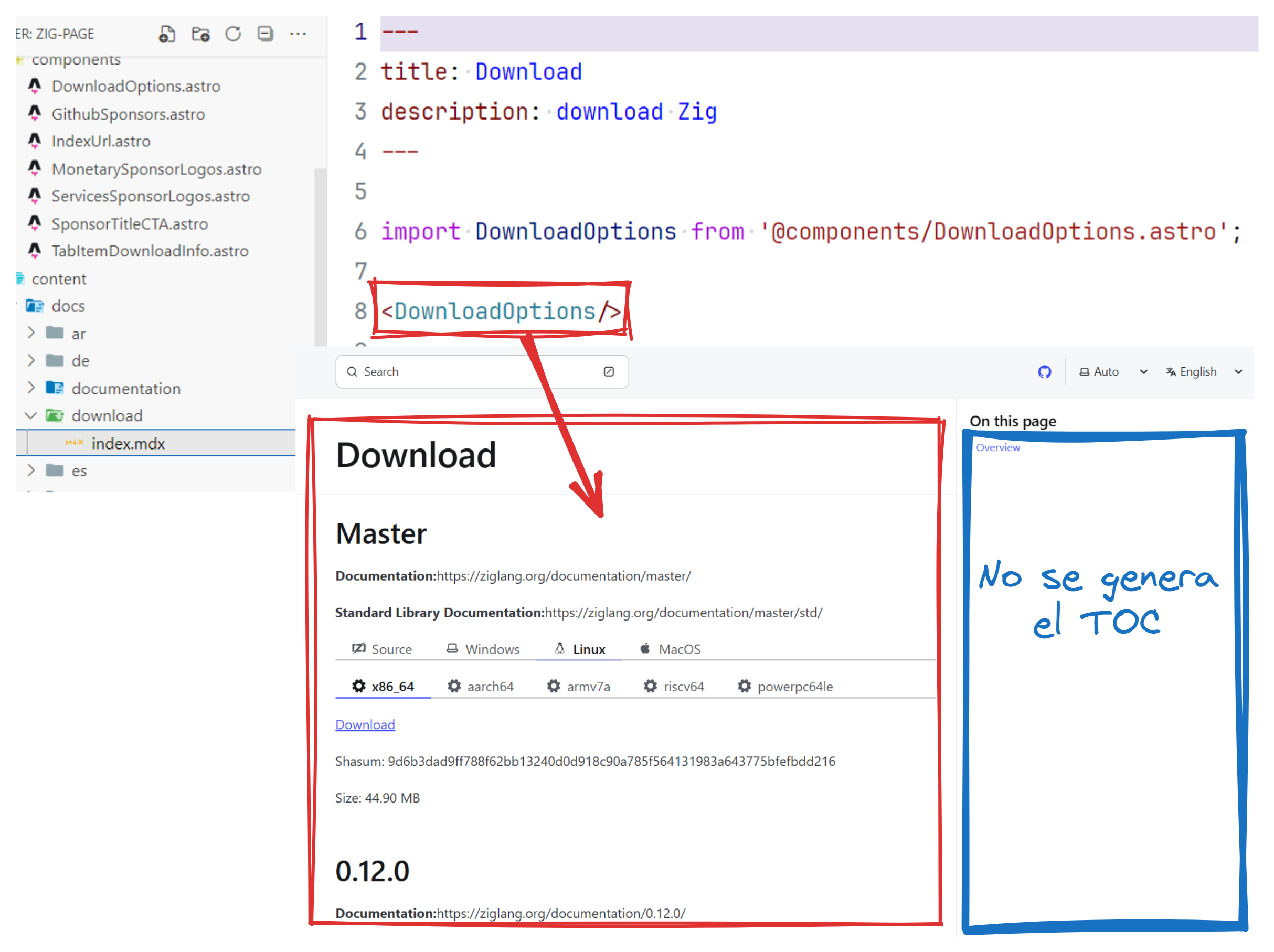Expand the de folder chevron
The width and height of the screenshot is (1274, 952).
pyautogui.click(x=31, y=361)
